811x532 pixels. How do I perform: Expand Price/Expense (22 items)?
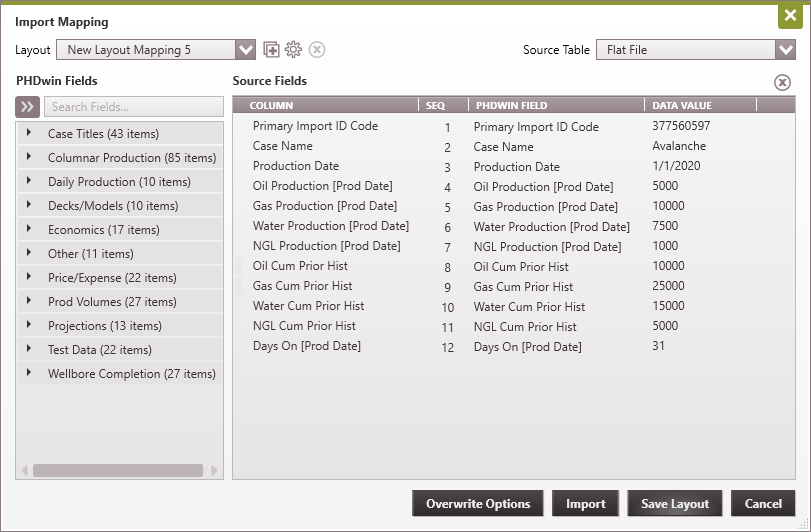29,277
